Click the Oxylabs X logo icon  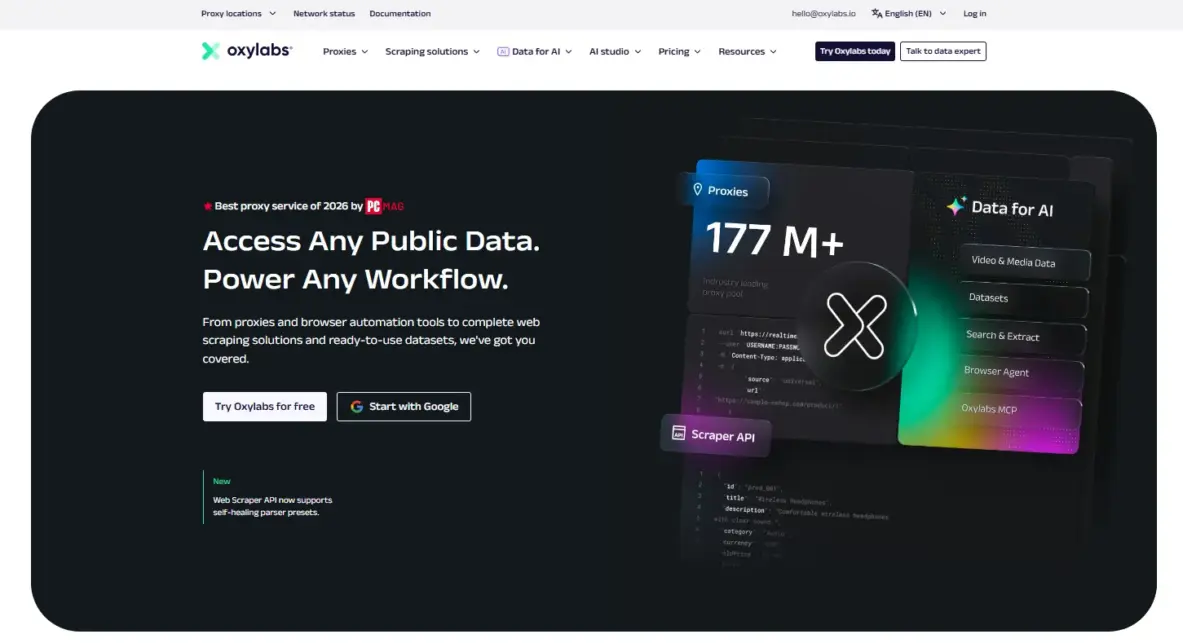point(210,51)
